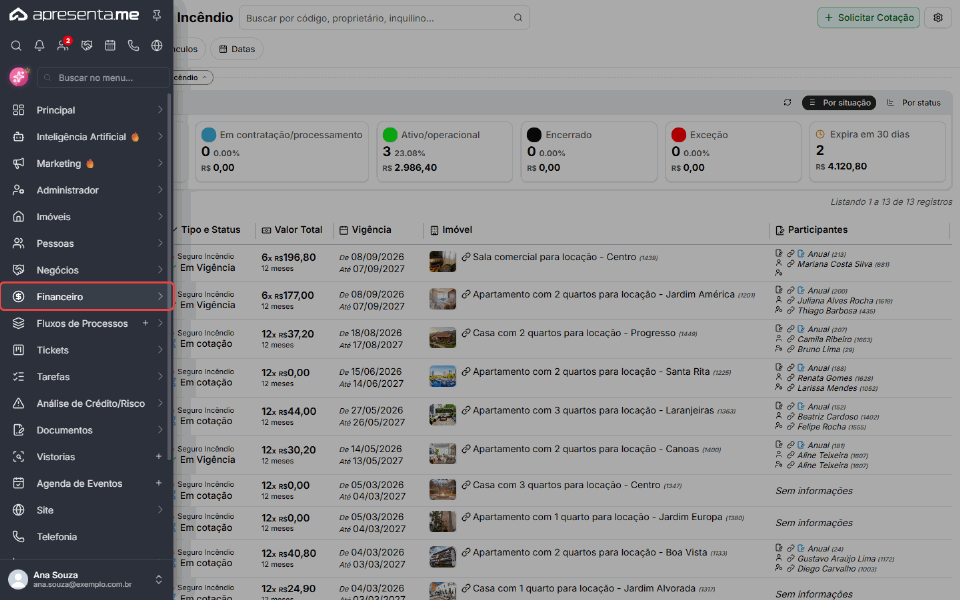Pin the sidebar using the pin icon
The height and width of the screenshot is (600, 960).
[157, 15]
